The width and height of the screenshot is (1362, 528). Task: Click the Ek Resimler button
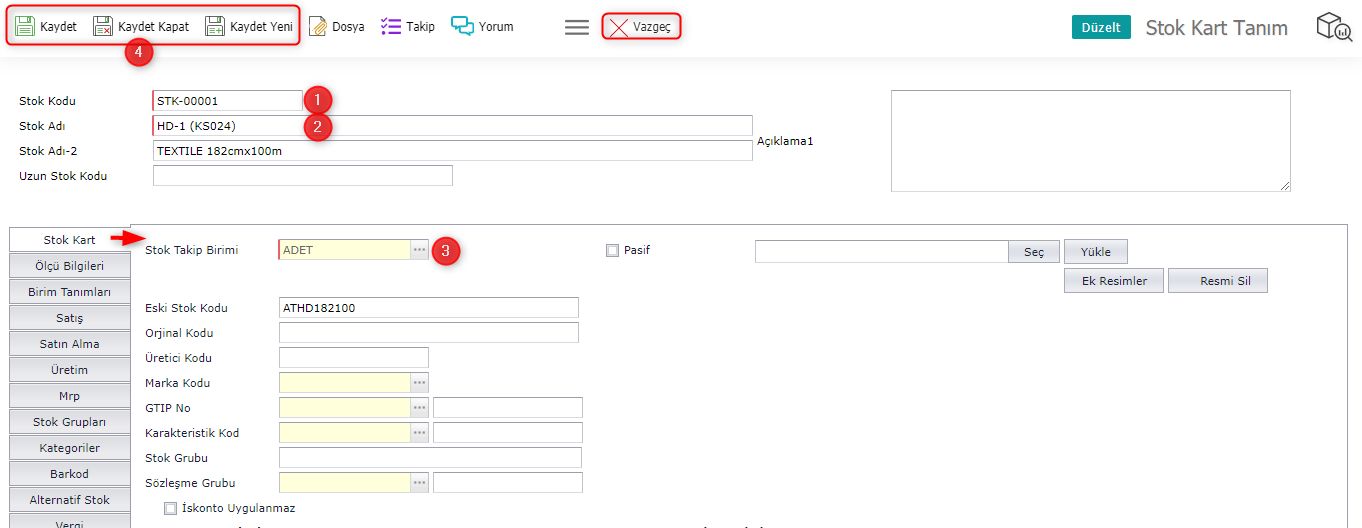[1114, 281]
